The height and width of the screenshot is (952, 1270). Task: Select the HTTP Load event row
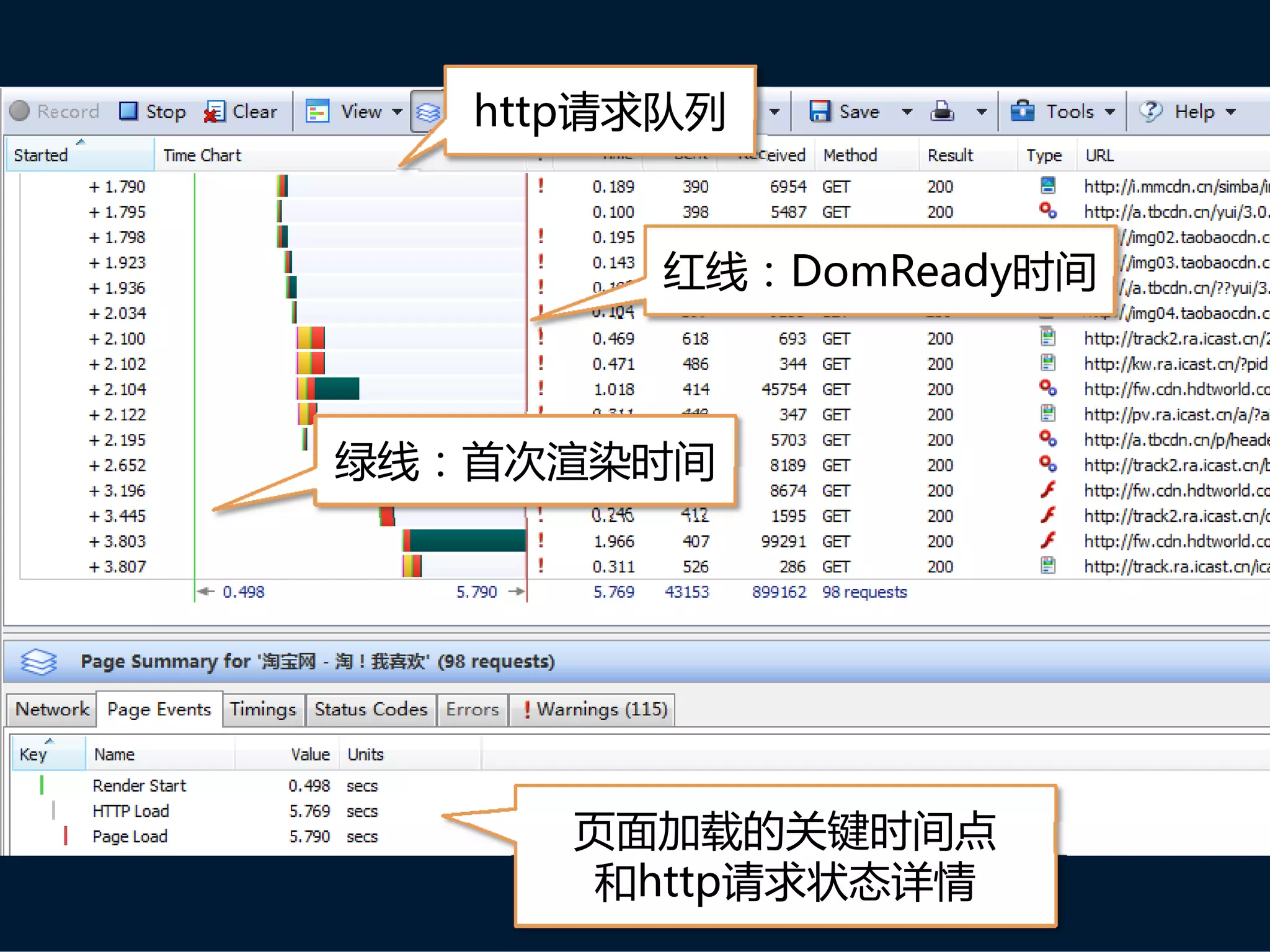point(248,811)
